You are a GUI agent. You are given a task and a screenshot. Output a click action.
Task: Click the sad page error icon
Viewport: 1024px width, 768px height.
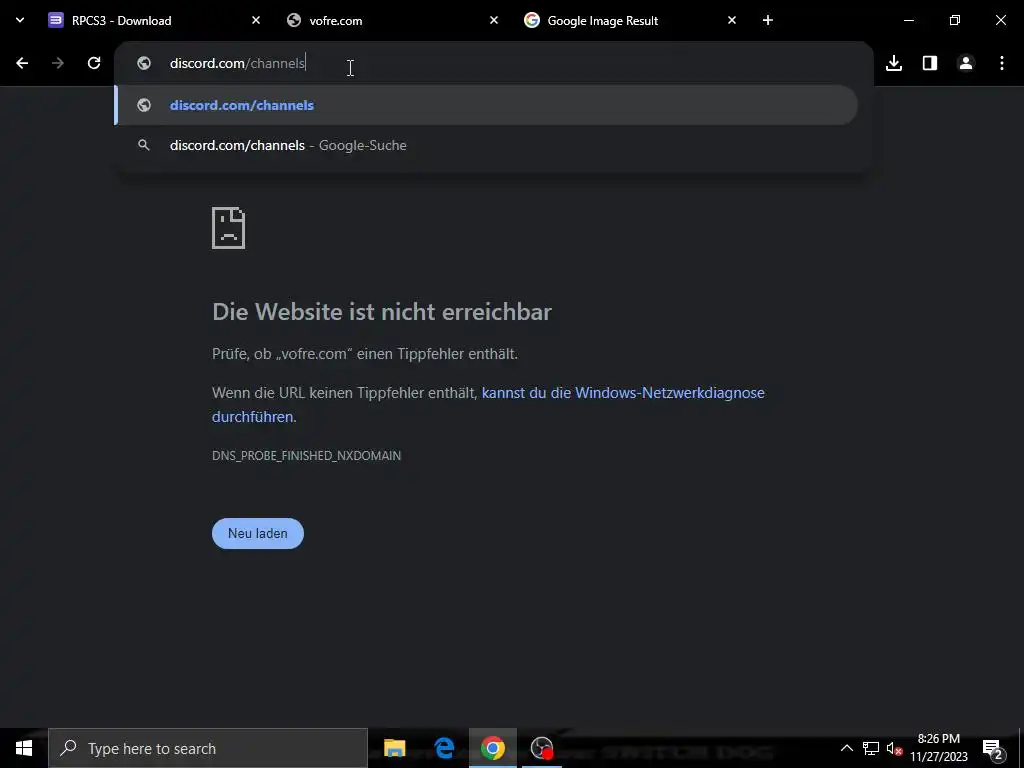pos(229,228)
